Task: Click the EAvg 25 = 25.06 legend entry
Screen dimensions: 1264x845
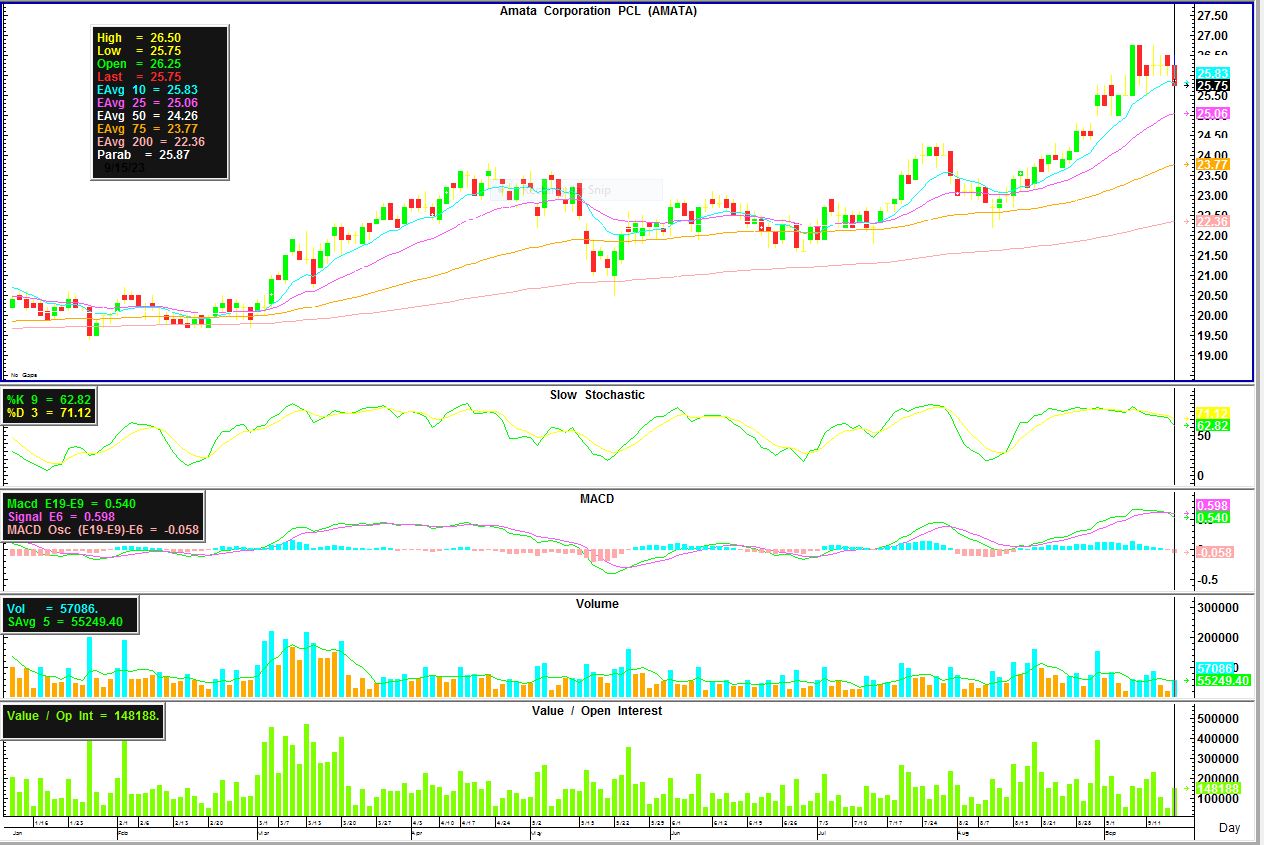Action: pyautogui.click(x=146, y=103)
